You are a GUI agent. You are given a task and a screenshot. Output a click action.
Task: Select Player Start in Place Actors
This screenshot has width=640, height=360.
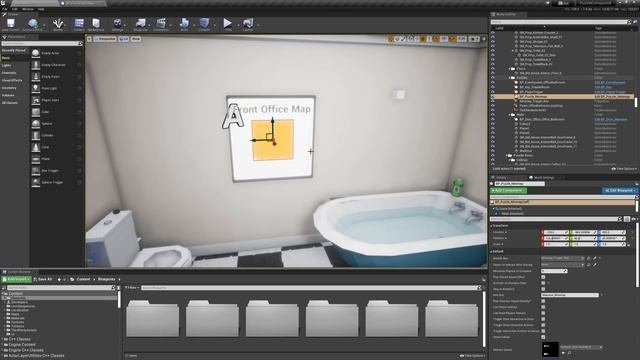pyautogui.click(x=56, y=100)
